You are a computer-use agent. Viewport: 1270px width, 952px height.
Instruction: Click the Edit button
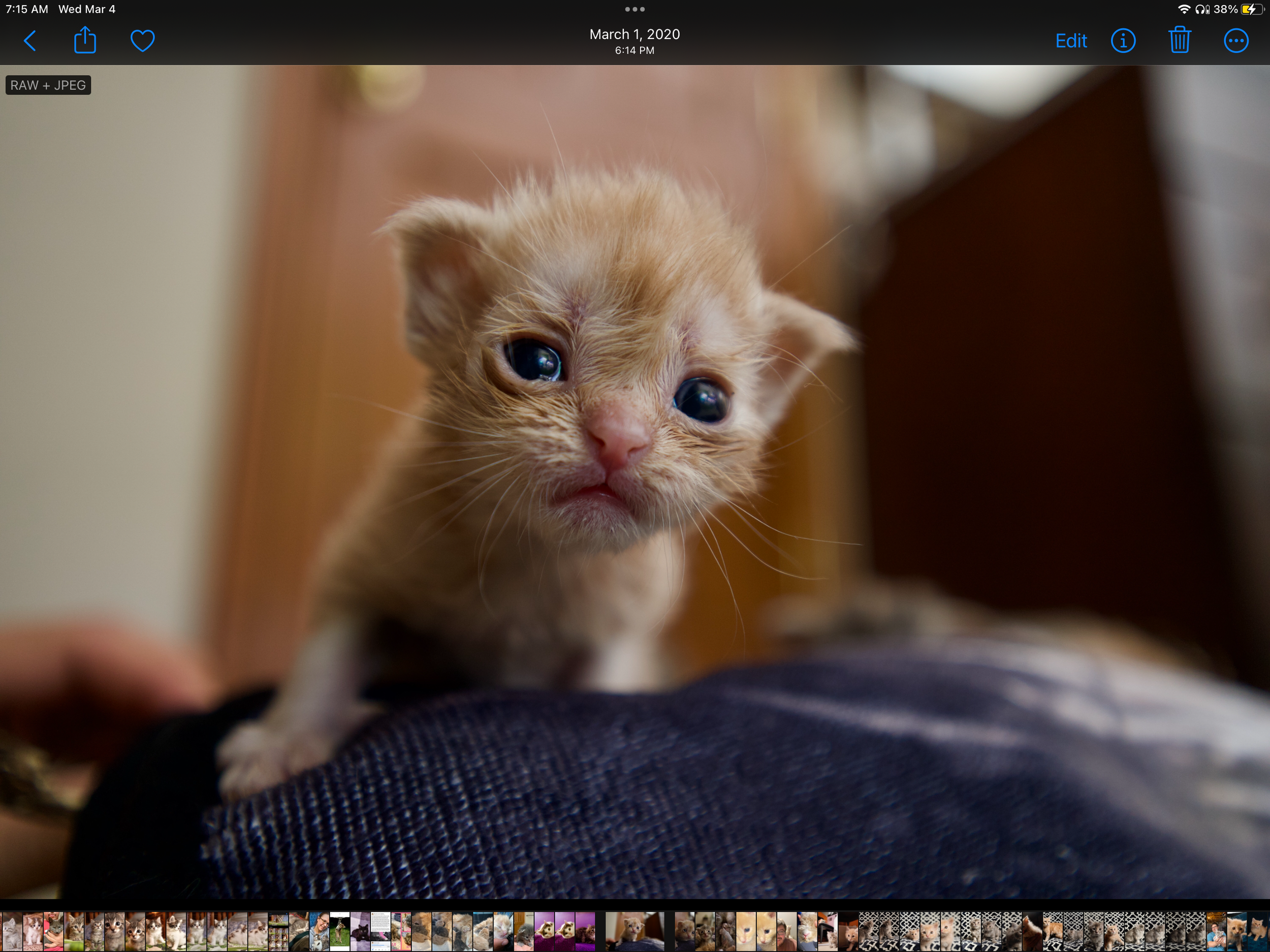pos(1071,41)
